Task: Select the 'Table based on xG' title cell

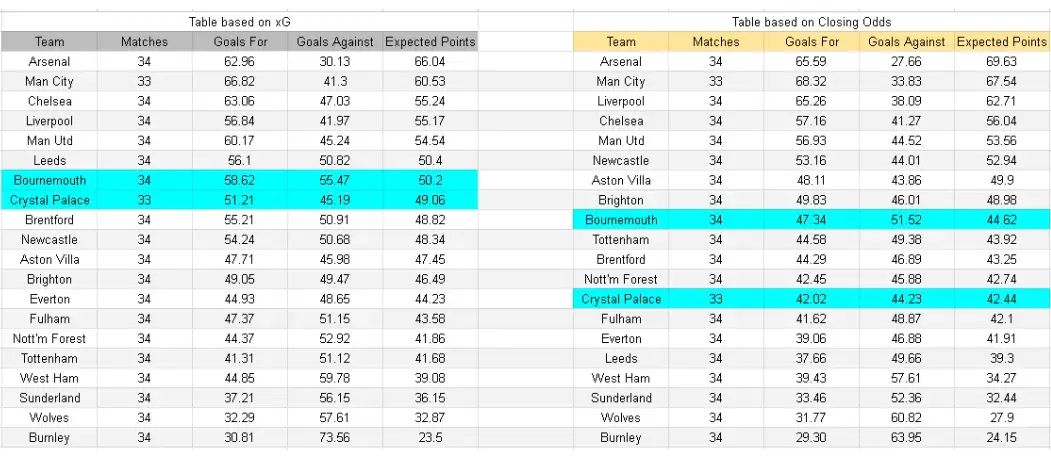Action: point(239,21)
